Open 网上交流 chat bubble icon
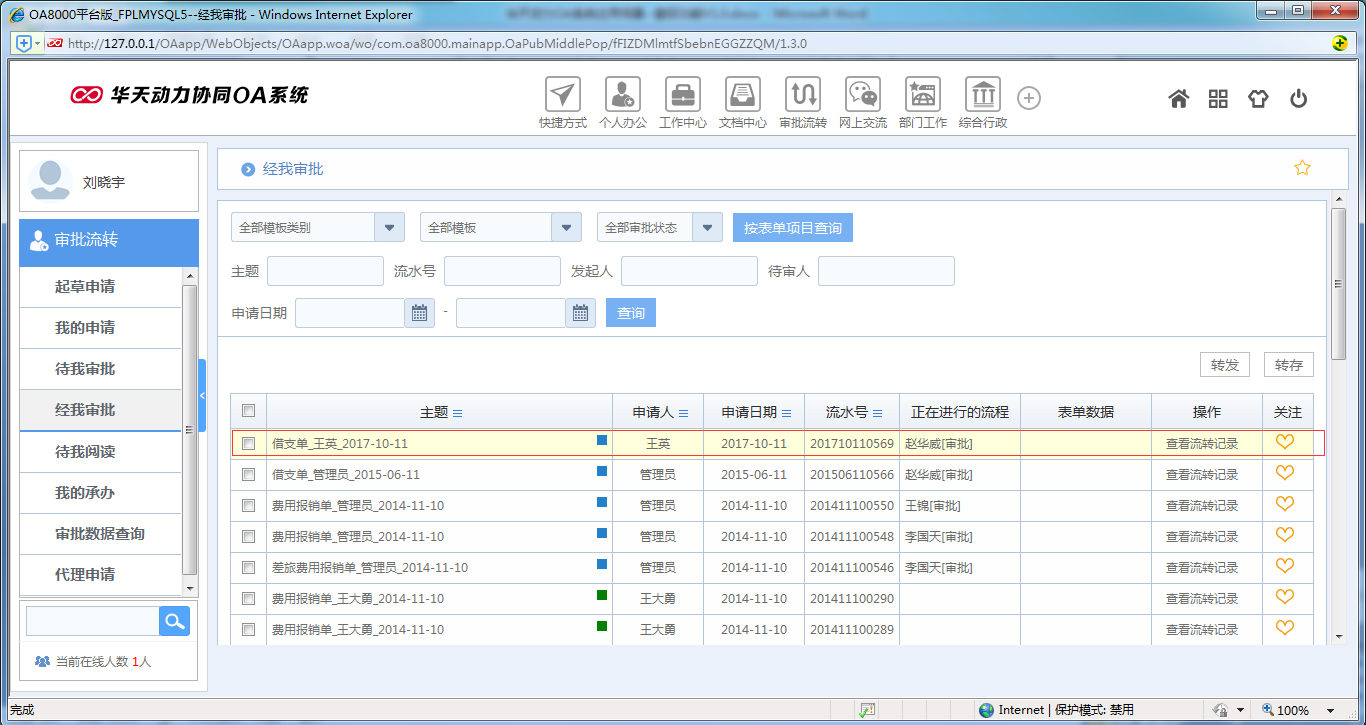Image resolution: width=1366 pixels, height=725 pixels. 862,95
